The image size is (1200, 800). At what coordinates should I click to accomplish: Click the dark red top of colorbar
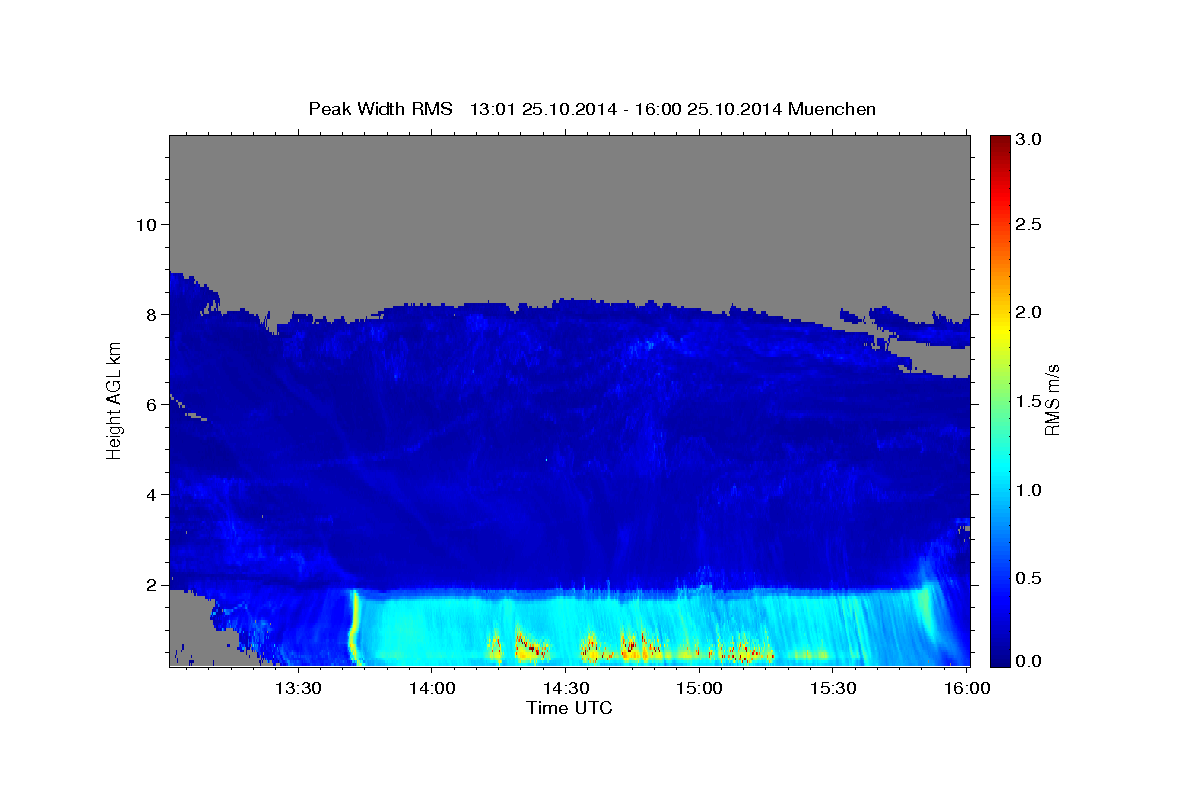(x=1000, y=142)
